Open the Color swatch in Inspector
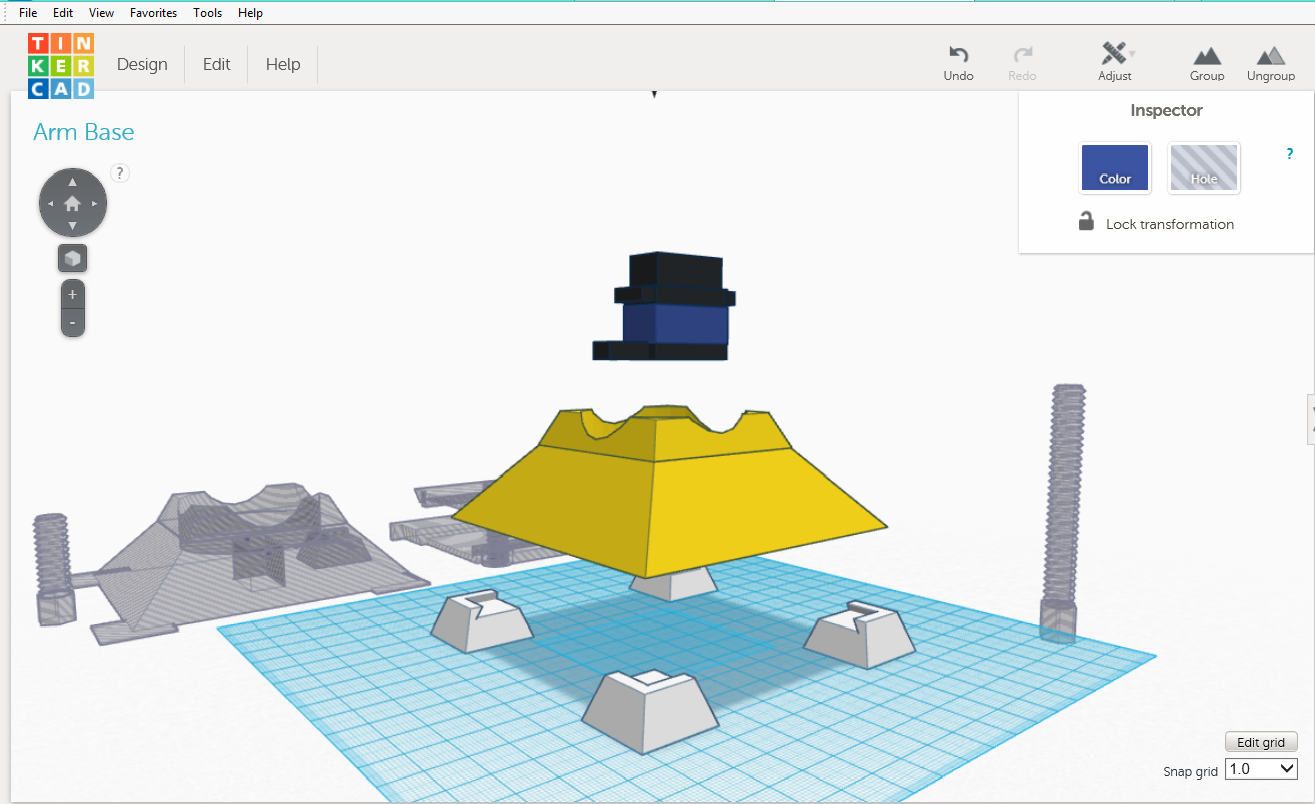This screenshot has width=1315, height=804. pyautogui.click(x=1115, y=167)
